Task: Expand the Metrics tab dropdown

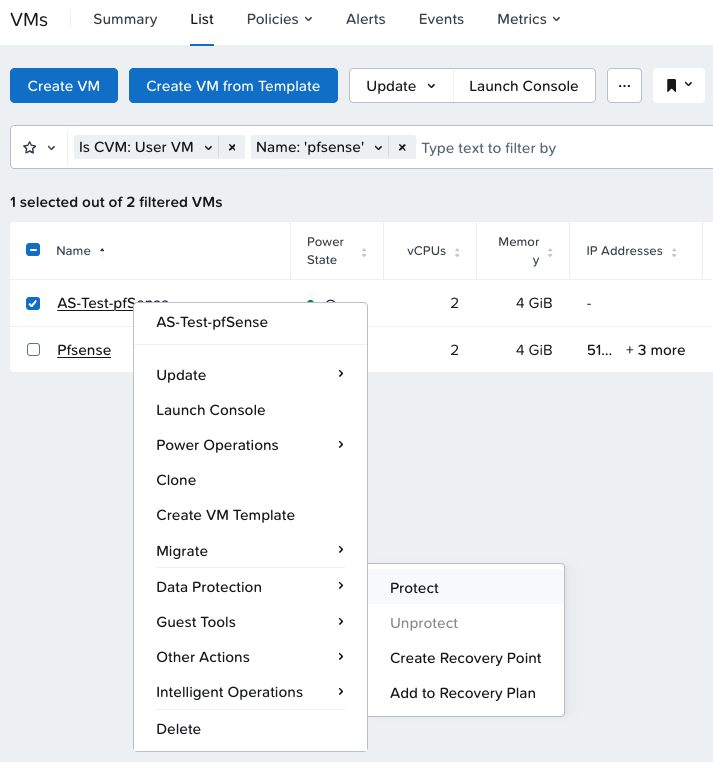Action: (529, 19)
